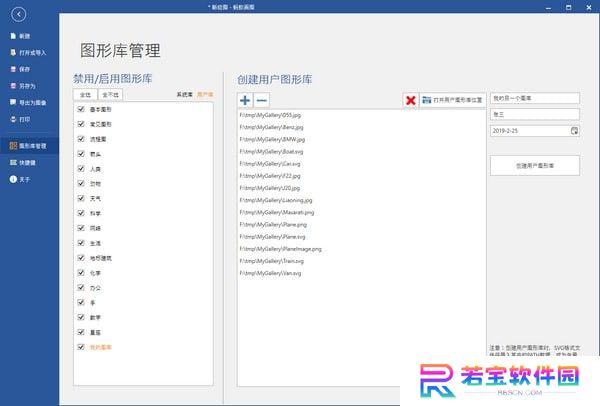Click the 全不选 deselect-all button
600x406 pixels.
pyautogui.click(x=111, y=95)
